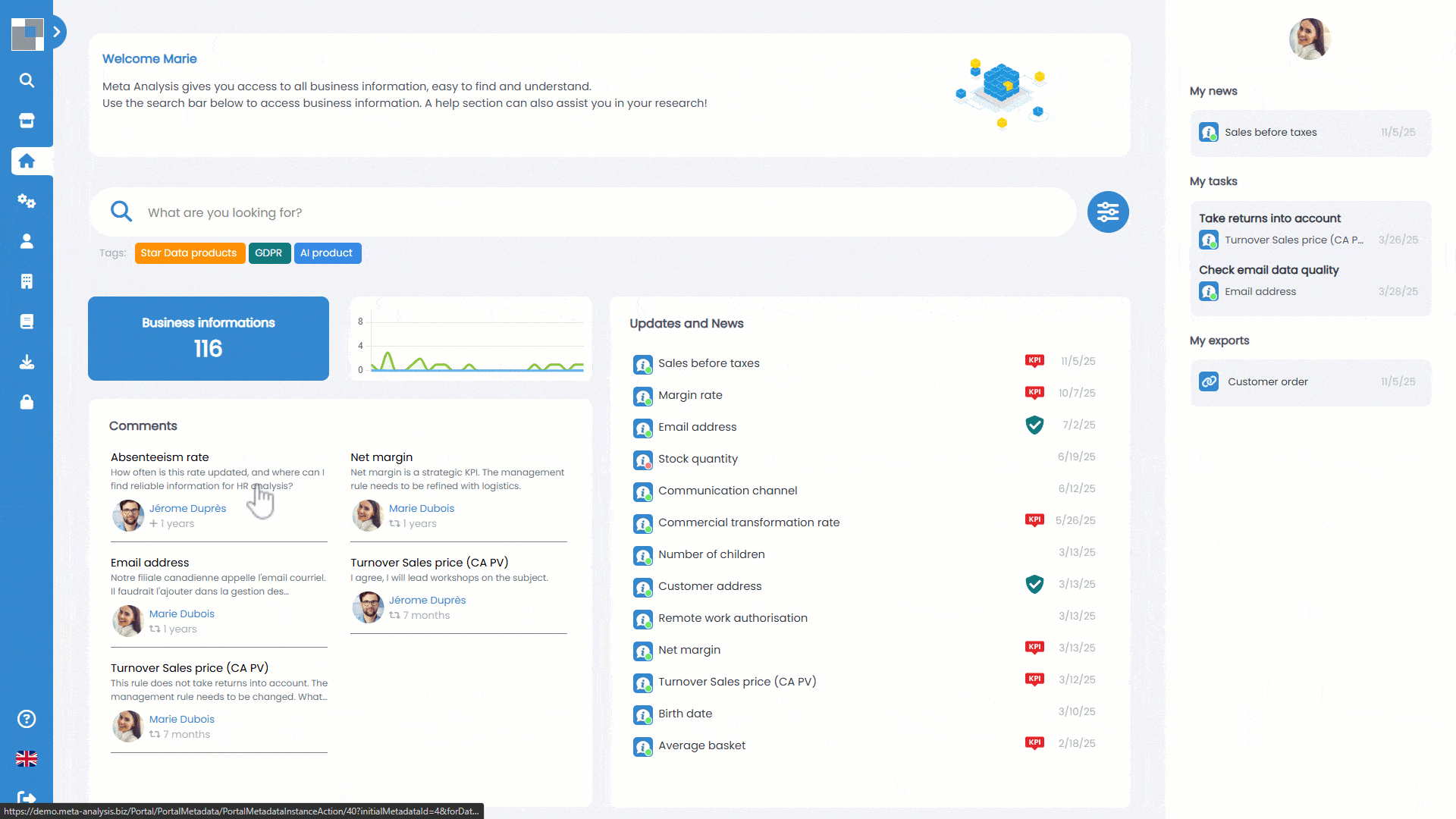The width and height of the screenshot is (1456, 819).
Task: Open the search filter settings button
Action: (x=1107, y=212)
